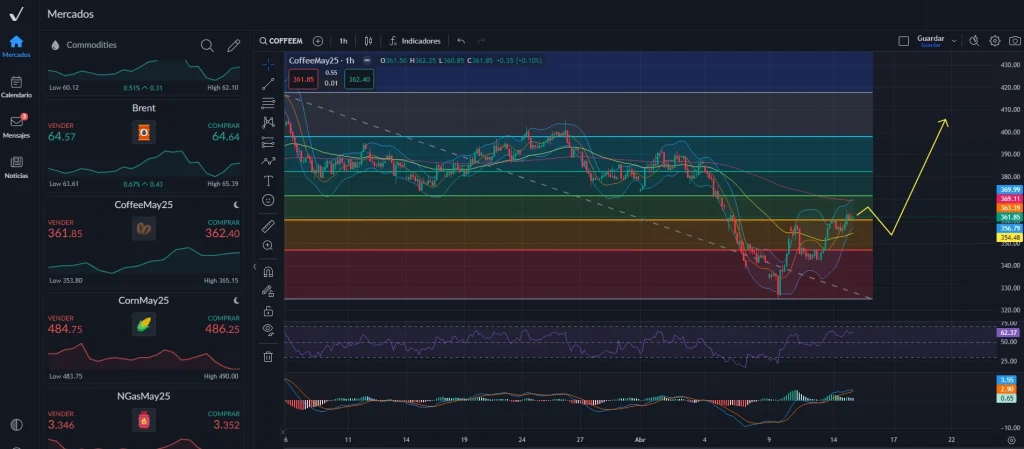
Task: Select the ruler measure tool
Action: tap(268, 226)
